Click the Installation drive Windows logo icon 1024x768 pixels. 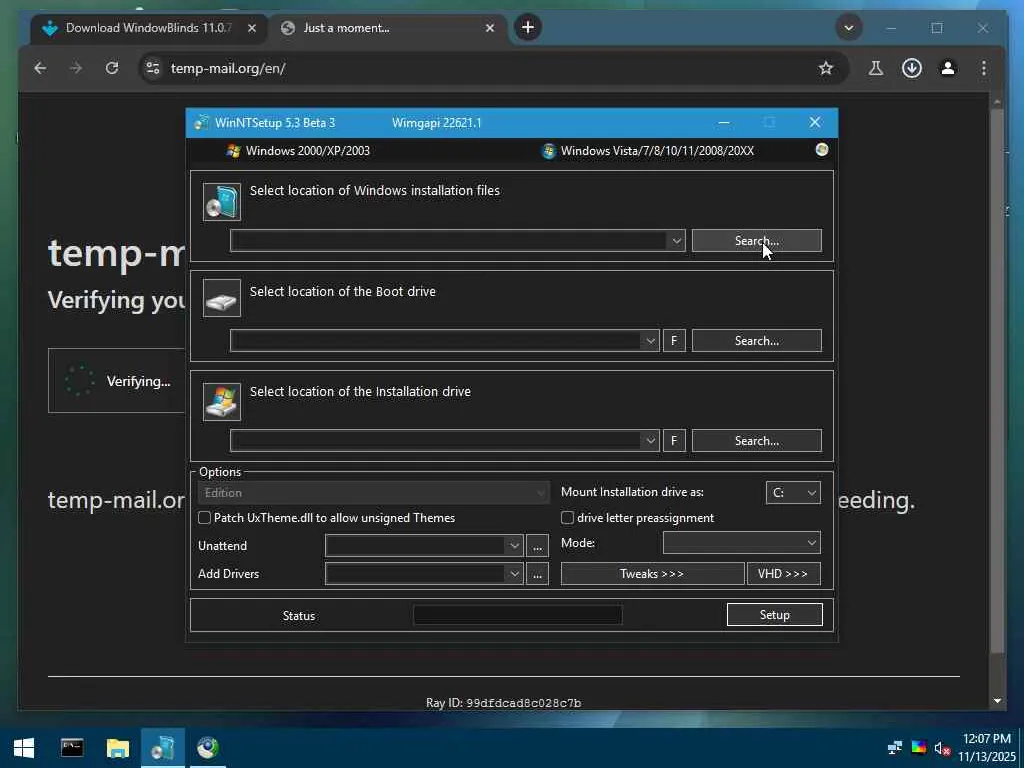coord(222,402)
